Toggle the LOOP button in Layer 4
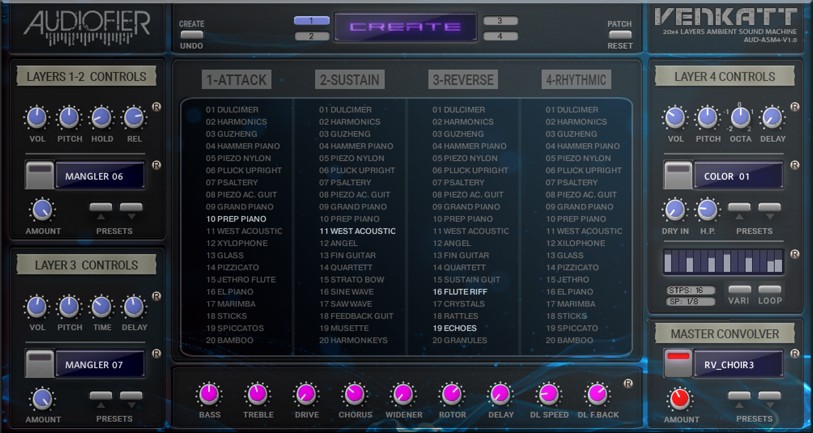This screenshot has width=813, height=433. [x=769, y=289]
